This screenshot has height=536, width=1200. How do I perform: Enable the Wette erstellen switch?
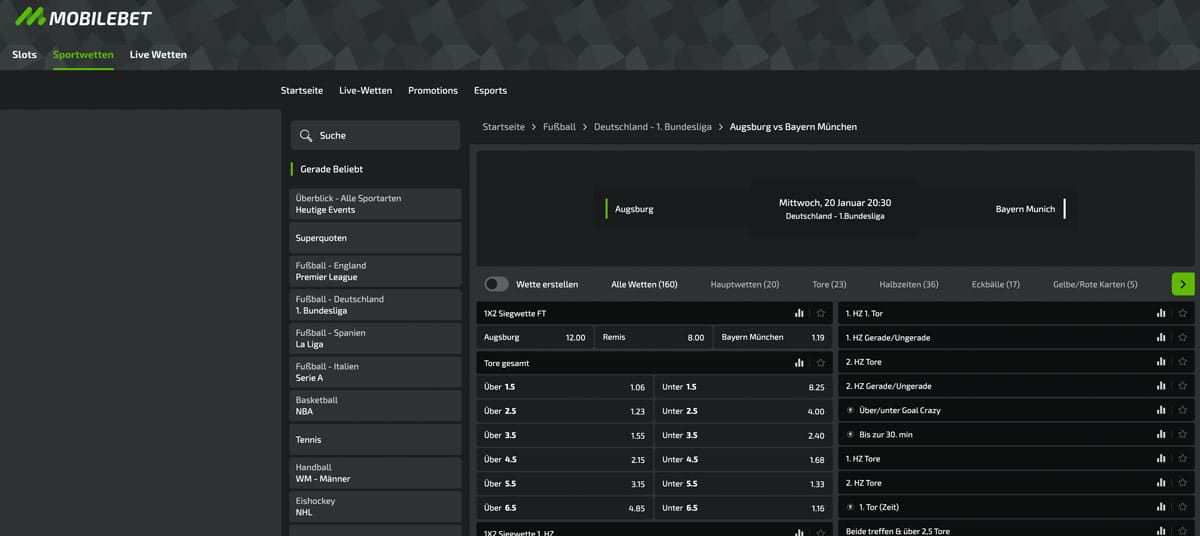point(496,284)
